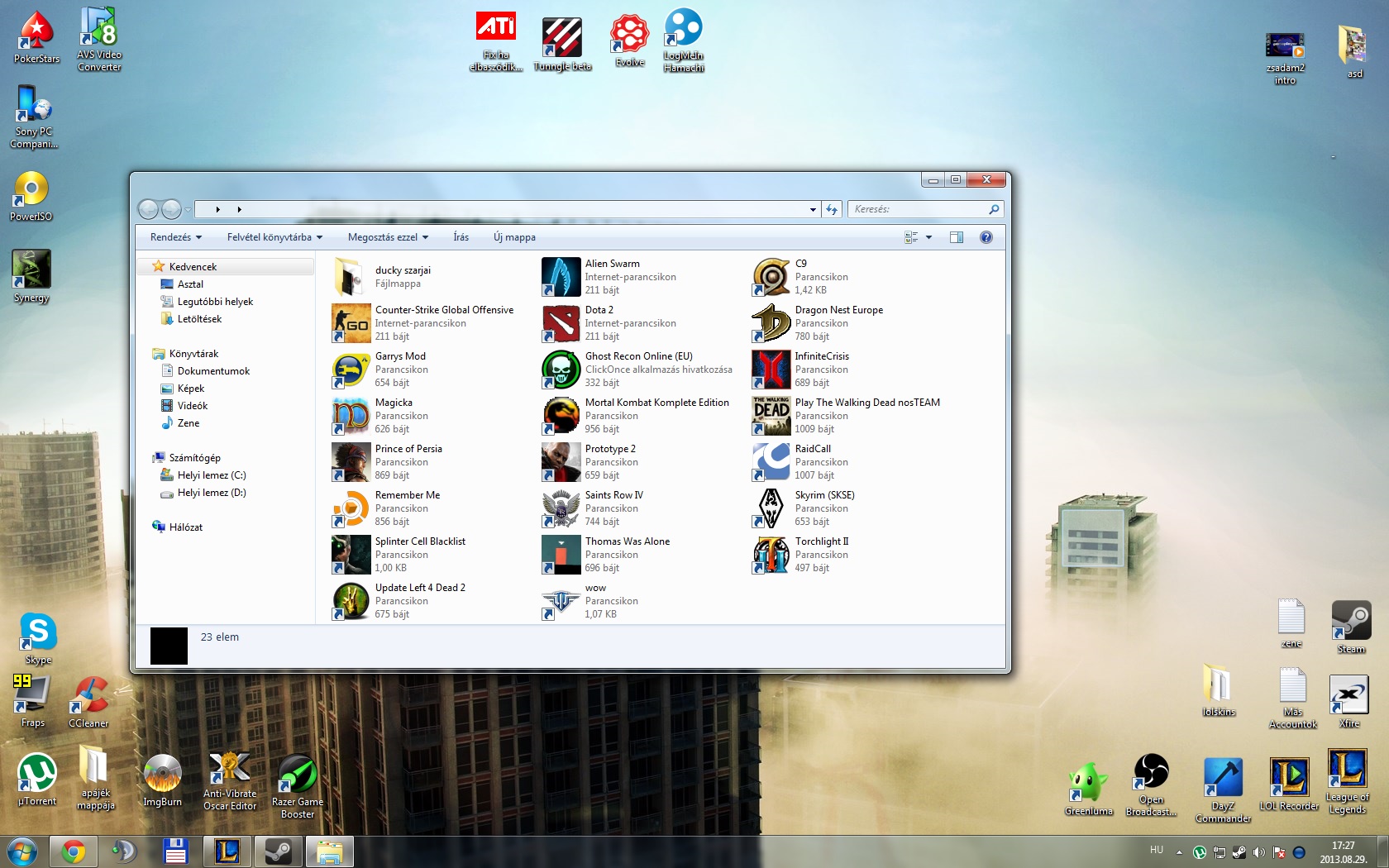Open the recent pages dropdown beside navigation arrows
The height and width of the screenshot is (868, 1389).
click(x=188, y=210)
